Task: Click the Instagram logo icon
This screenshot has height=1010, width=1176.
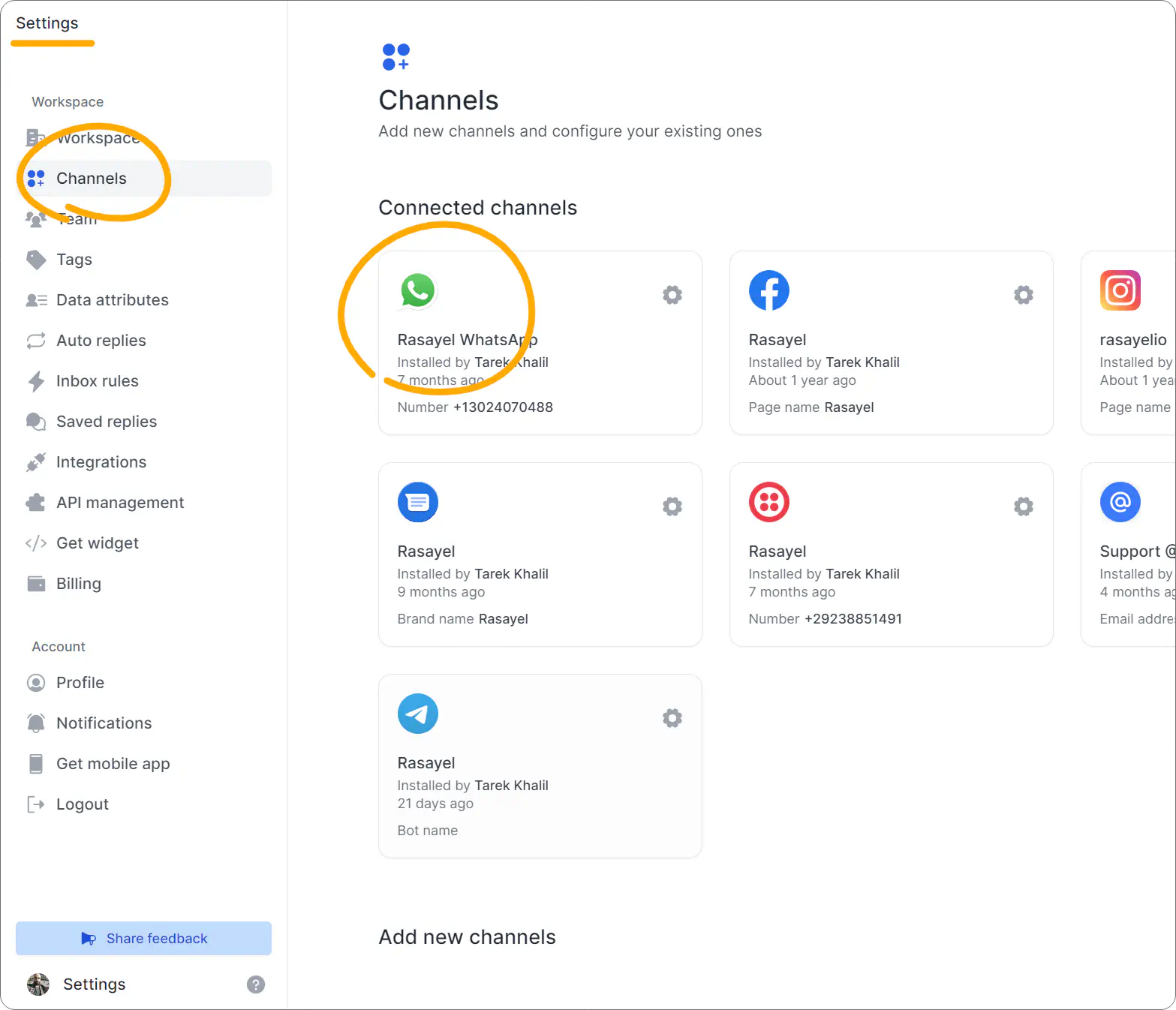Action: click(x=1120, y=290)
